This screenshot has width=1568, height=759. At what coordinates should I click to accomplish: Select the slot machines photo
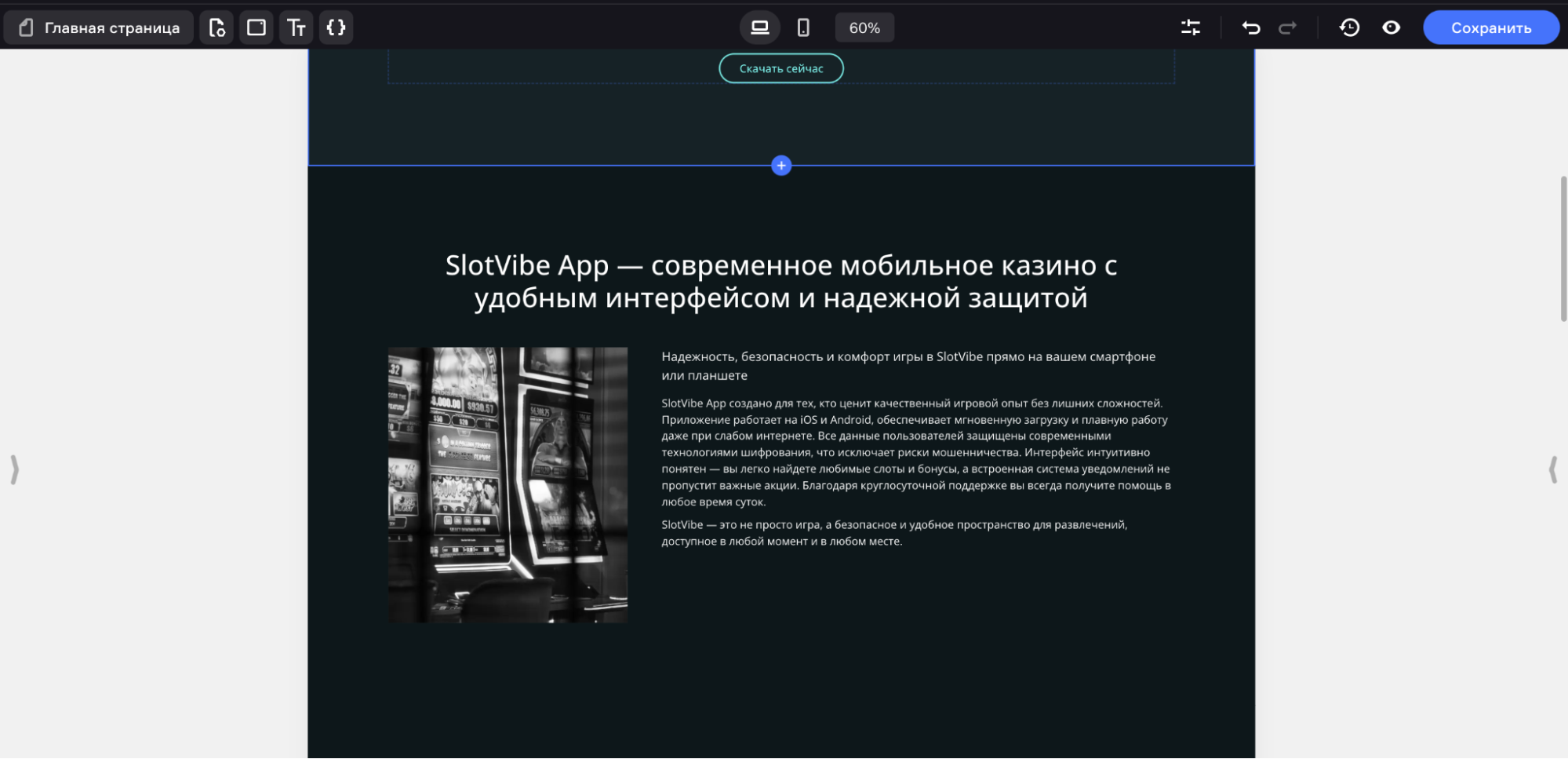point(508,485)
